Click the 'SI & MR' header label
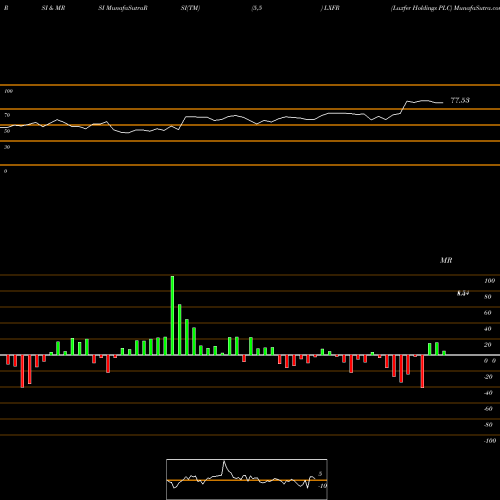Screen dimensions: 500x500 coord(53,8)
